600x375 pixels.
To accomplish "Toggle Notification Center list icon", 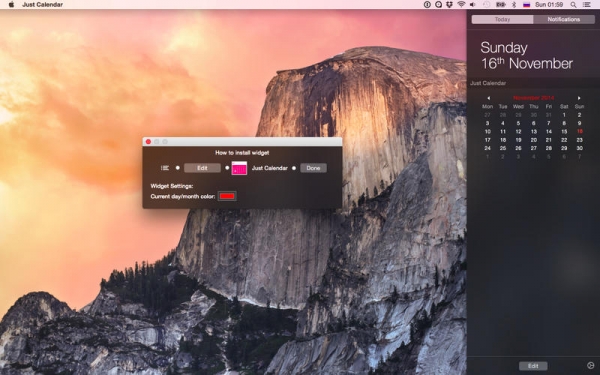I will coord(586,5).
